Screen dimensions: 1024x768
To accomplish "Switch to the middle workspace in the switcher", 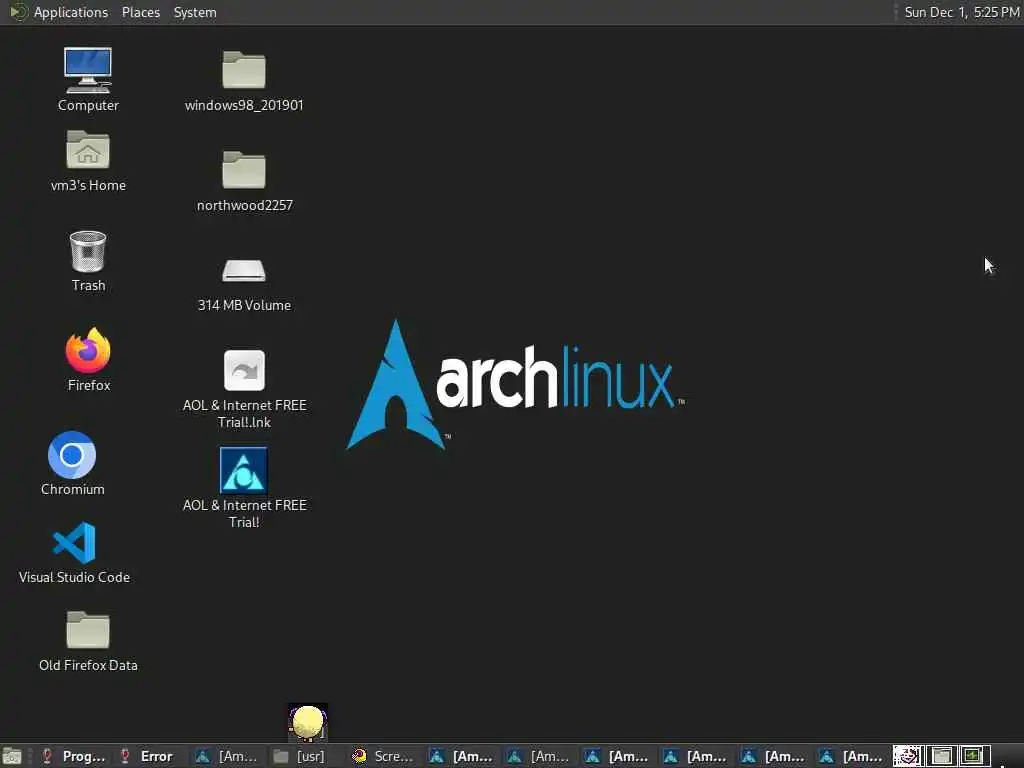I will (x=941, y=756).
